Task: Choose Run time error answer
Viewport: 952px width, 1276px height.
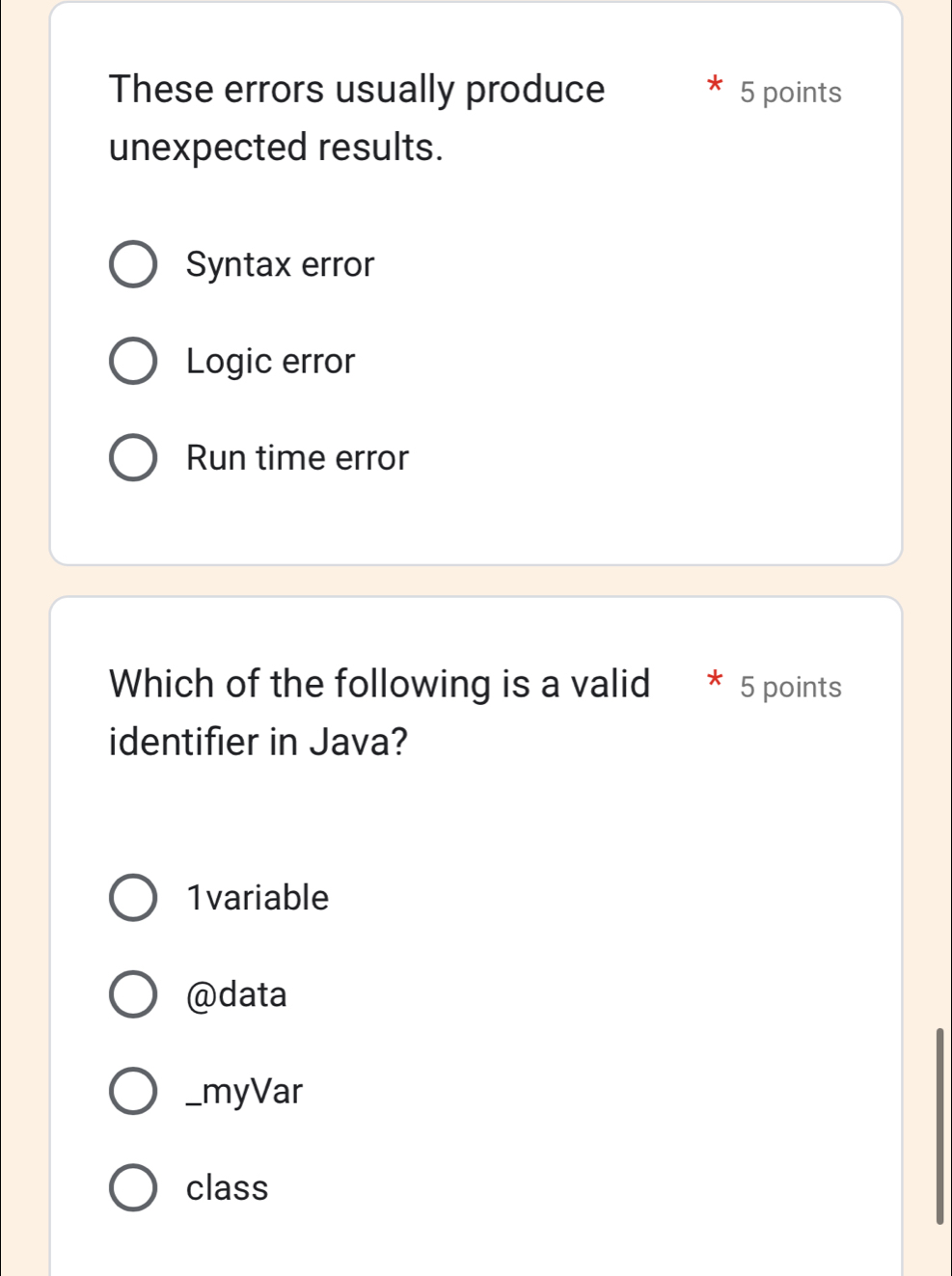Action: click(x=134, y=458)
